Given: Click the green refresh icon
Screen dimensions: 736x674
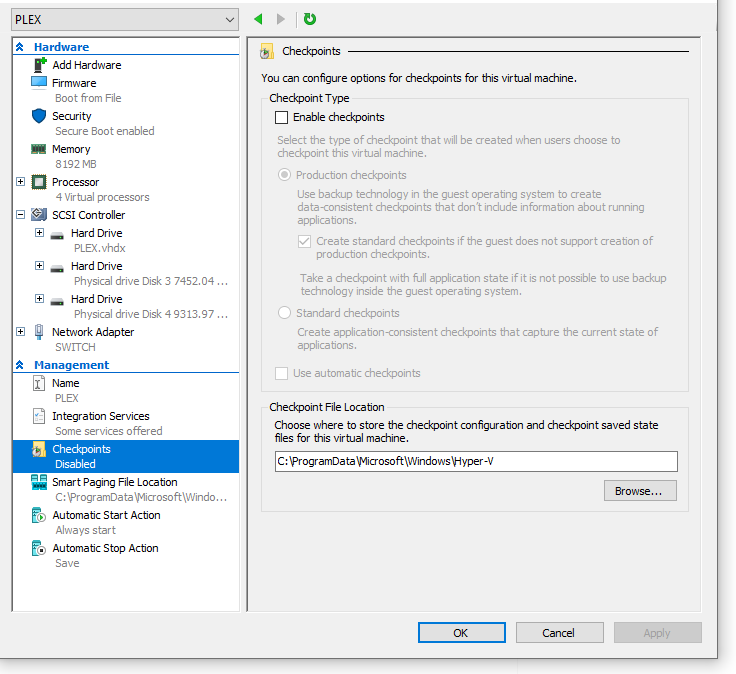Looking at the screenshot, I should pos(310,19).
